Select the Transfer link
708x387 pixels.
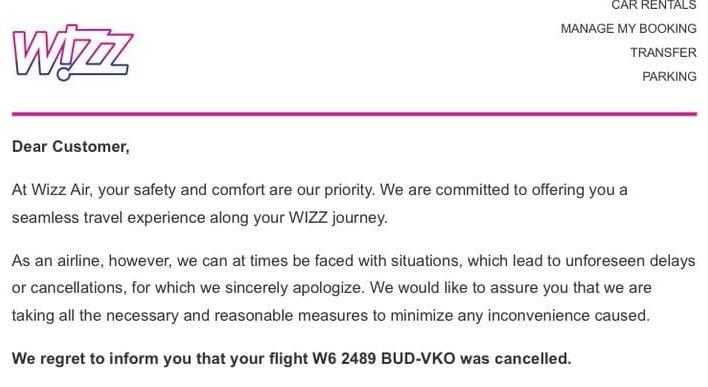663,52
